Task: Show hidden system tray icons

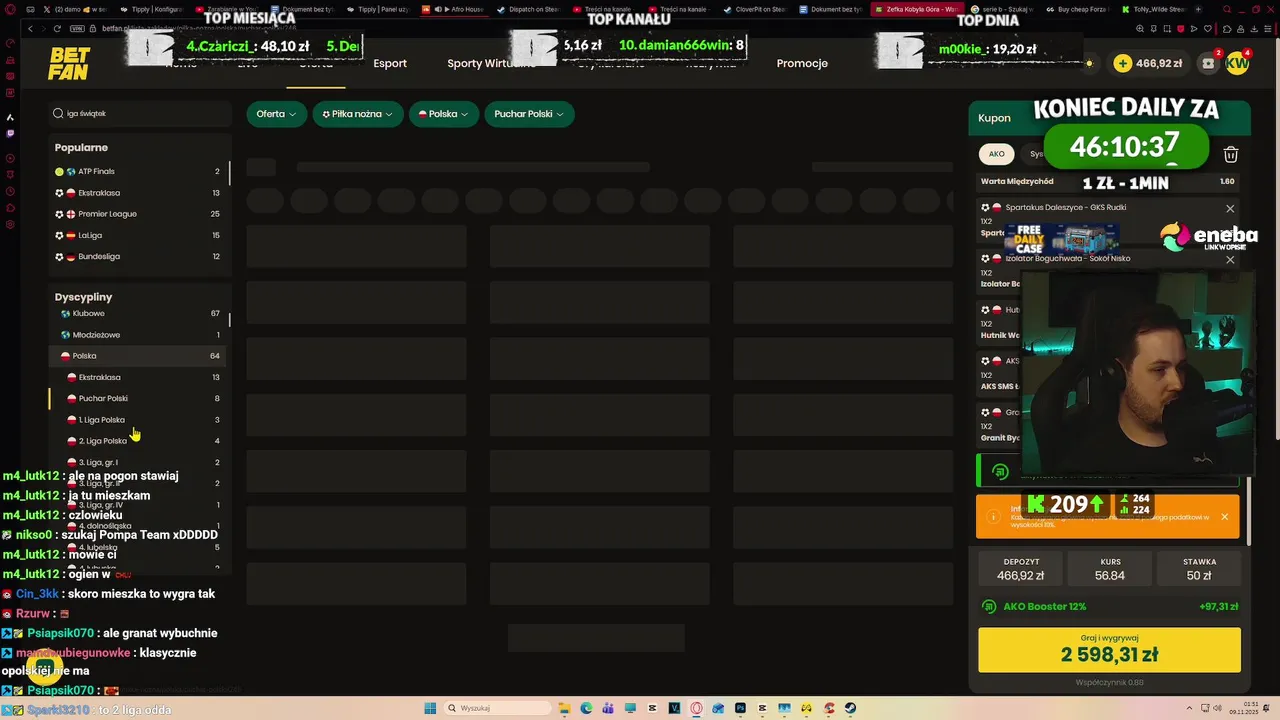Action: click(x=1189, y=708)
